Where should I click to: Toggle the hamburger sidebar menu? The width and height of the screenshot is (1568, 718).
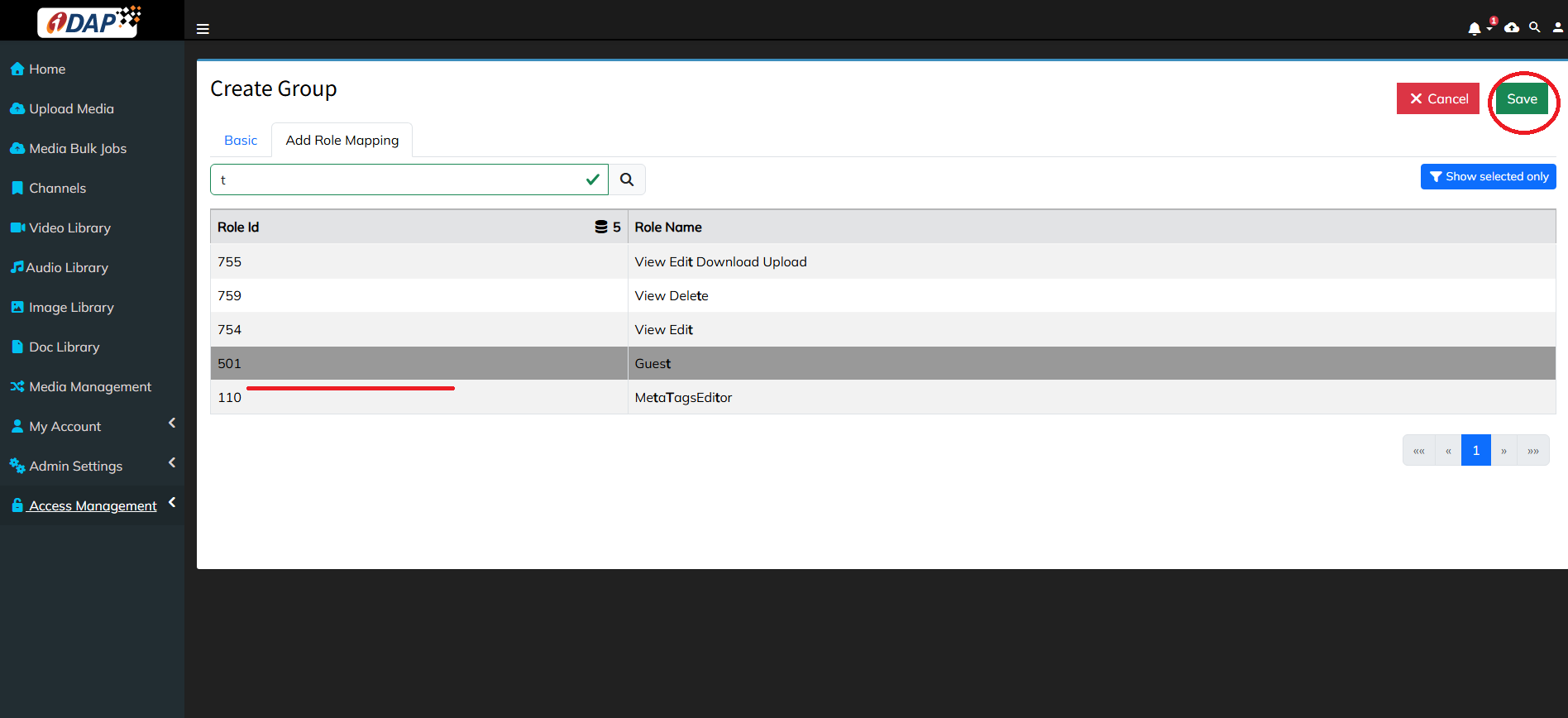[203, 29]
